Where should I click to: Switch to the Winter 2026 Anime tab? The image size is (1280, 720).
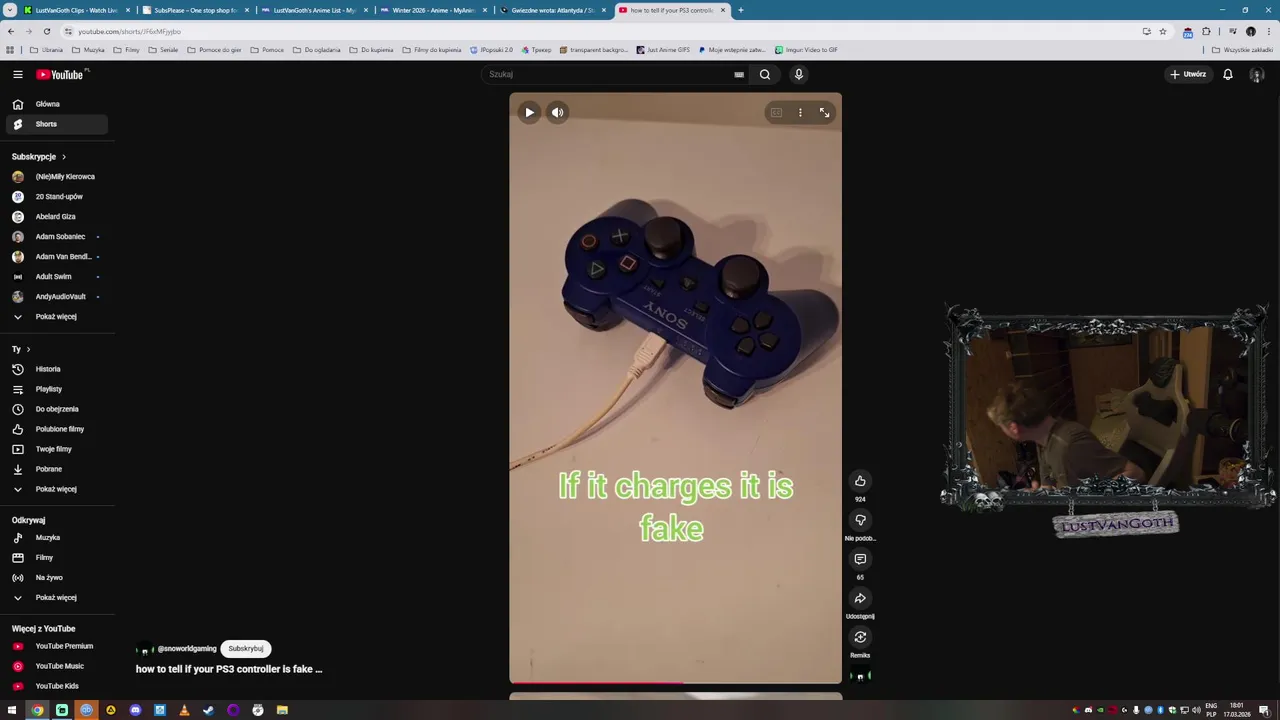coord(433,10)
